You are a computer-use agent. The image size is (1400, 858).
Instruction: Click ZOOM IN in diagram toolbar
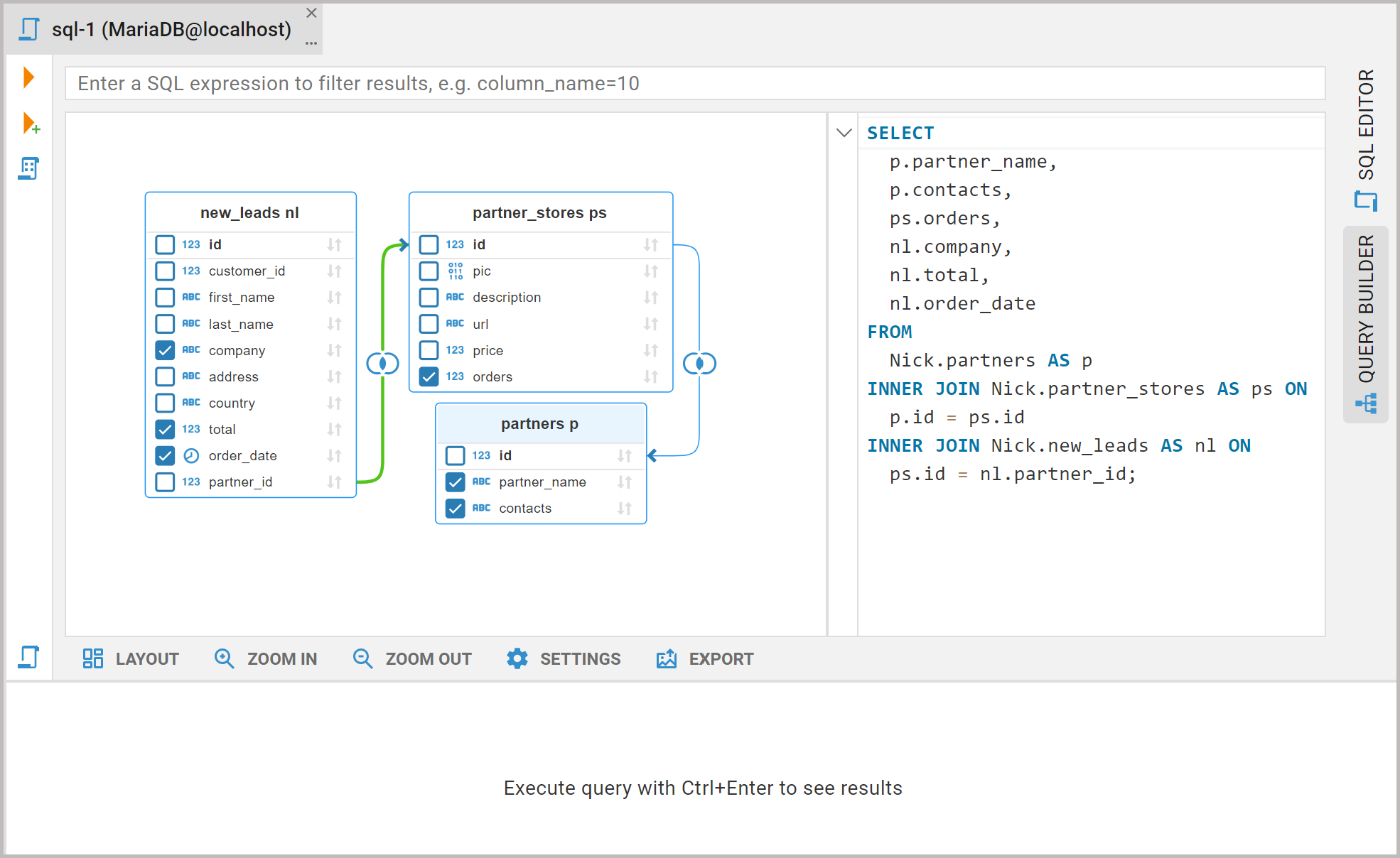coord(266,659)
